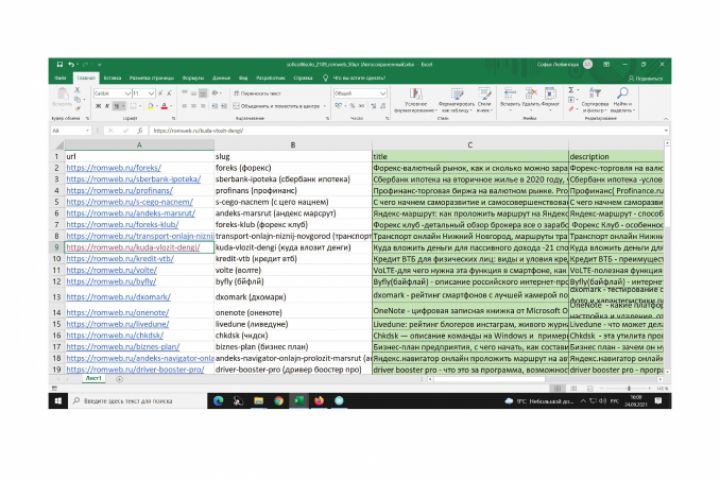Switch to Page Layout view in status bar
Image resolution: width=720 pixels, height=480 pixels.
coord(574,389)
